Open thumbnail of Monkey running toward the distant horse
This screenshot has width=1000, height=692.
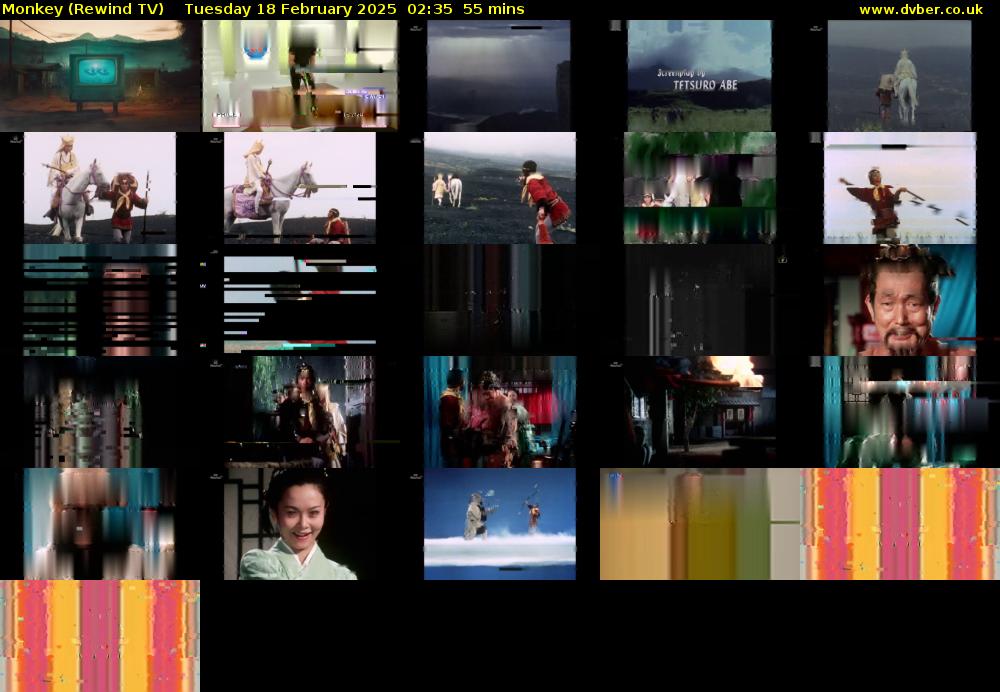tap(500, 188)
